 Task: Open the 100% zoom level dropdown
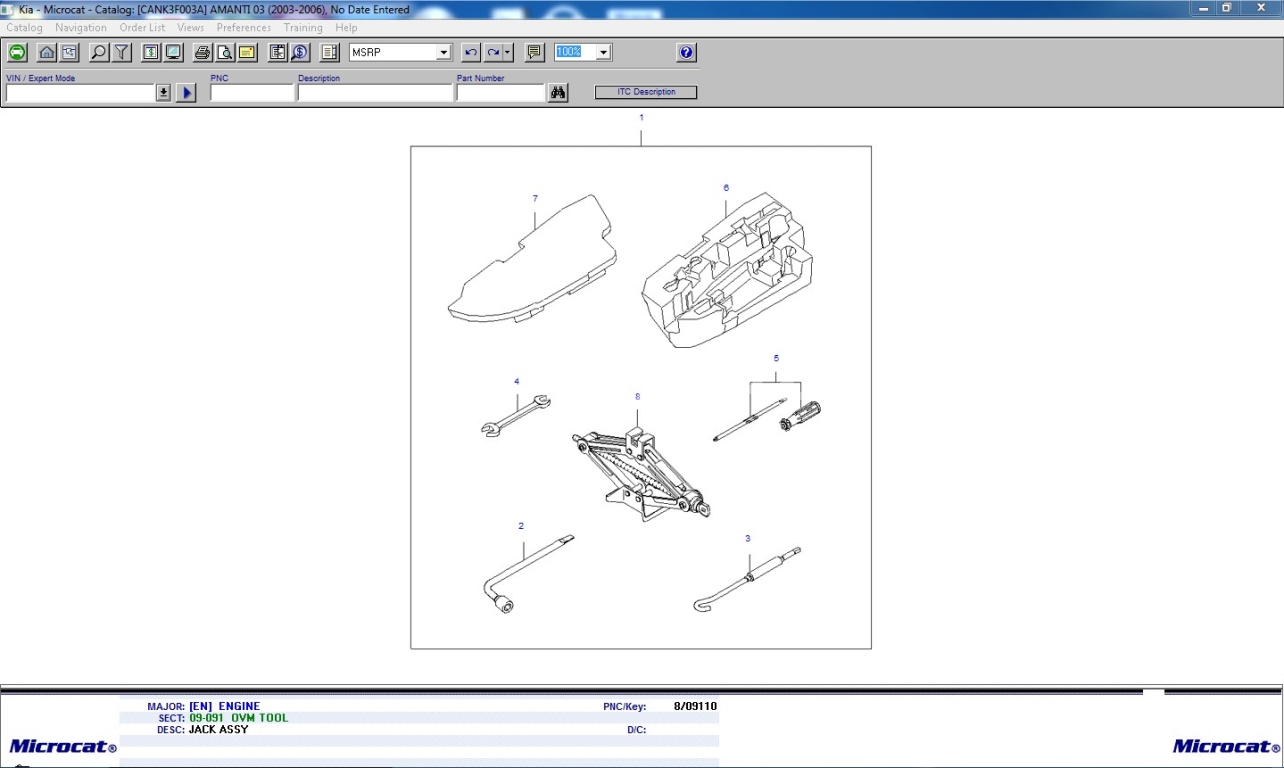604,52
